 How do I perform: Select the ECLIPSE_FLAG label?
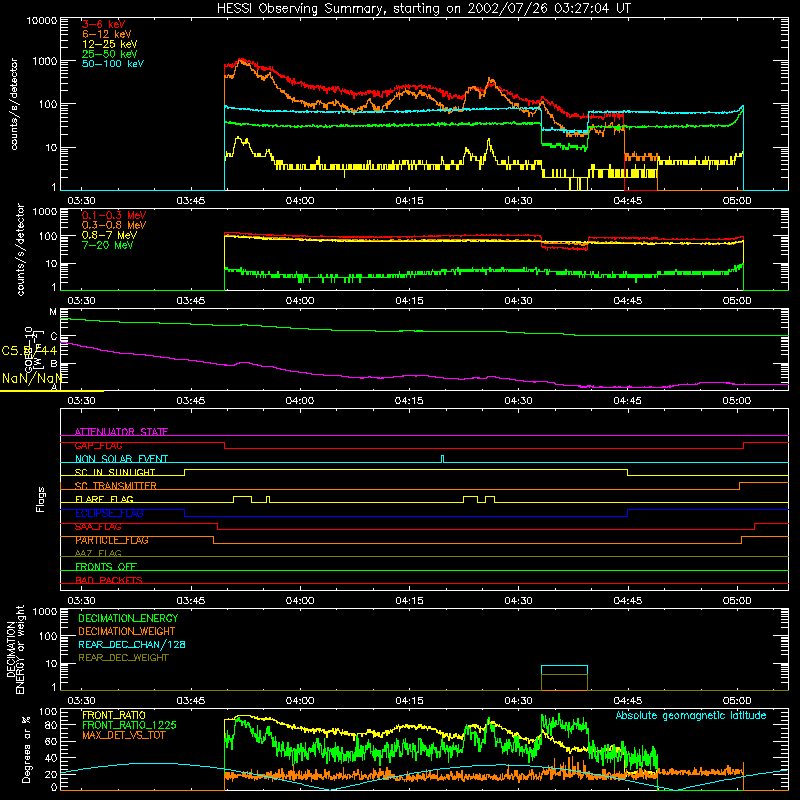click(109, 513)
